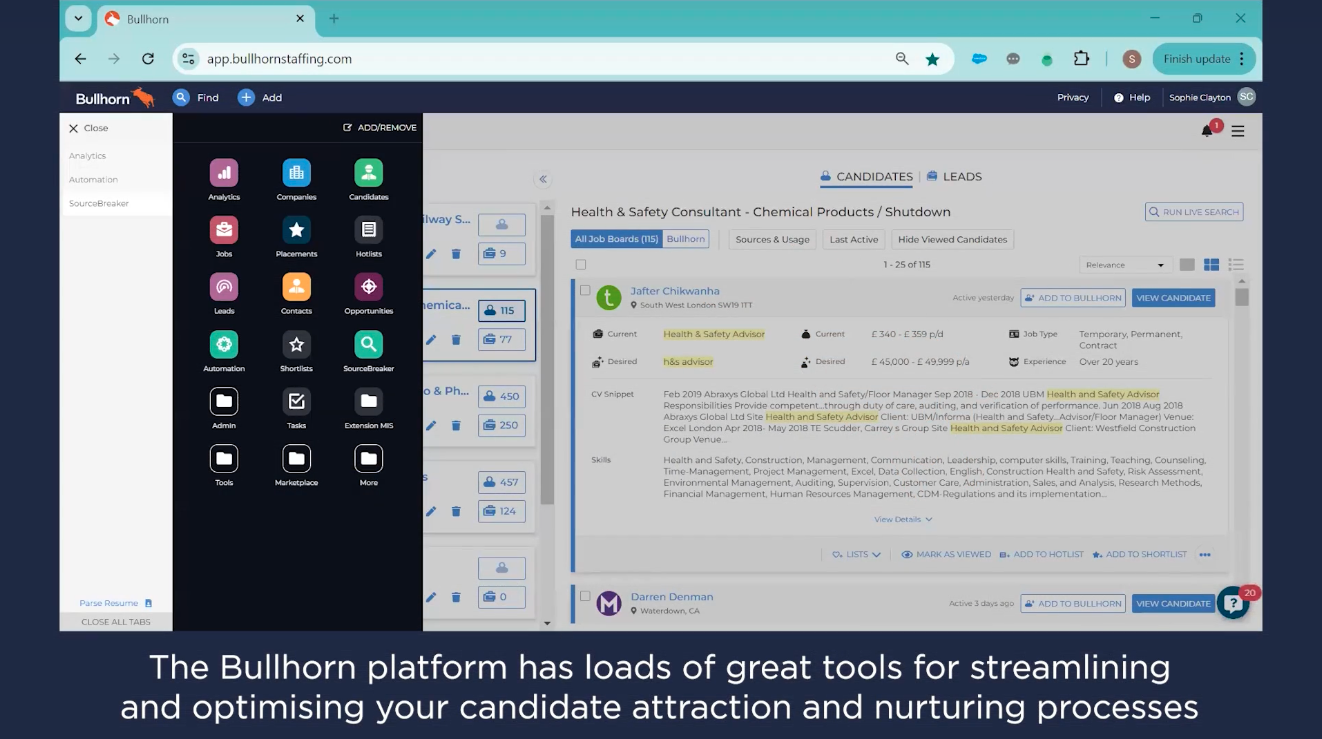Click Run Live Search button
Image resolution: width=1322 pixels, height=739 pixels.
pyautogui.click(x=1194, y=212)
